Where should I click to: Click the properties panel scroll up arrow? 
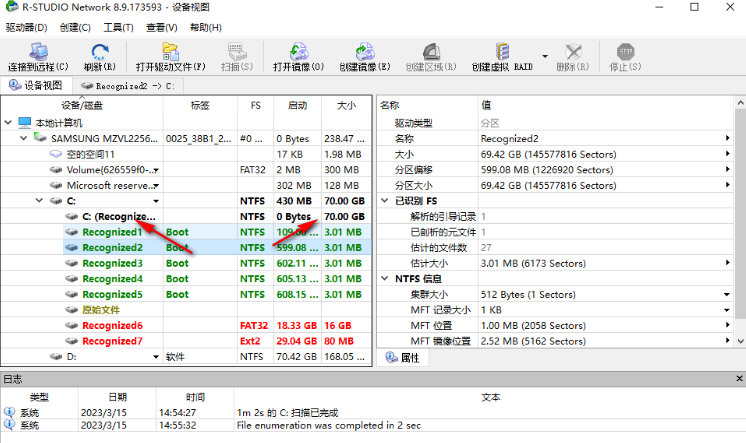click(x=740, y=103)
